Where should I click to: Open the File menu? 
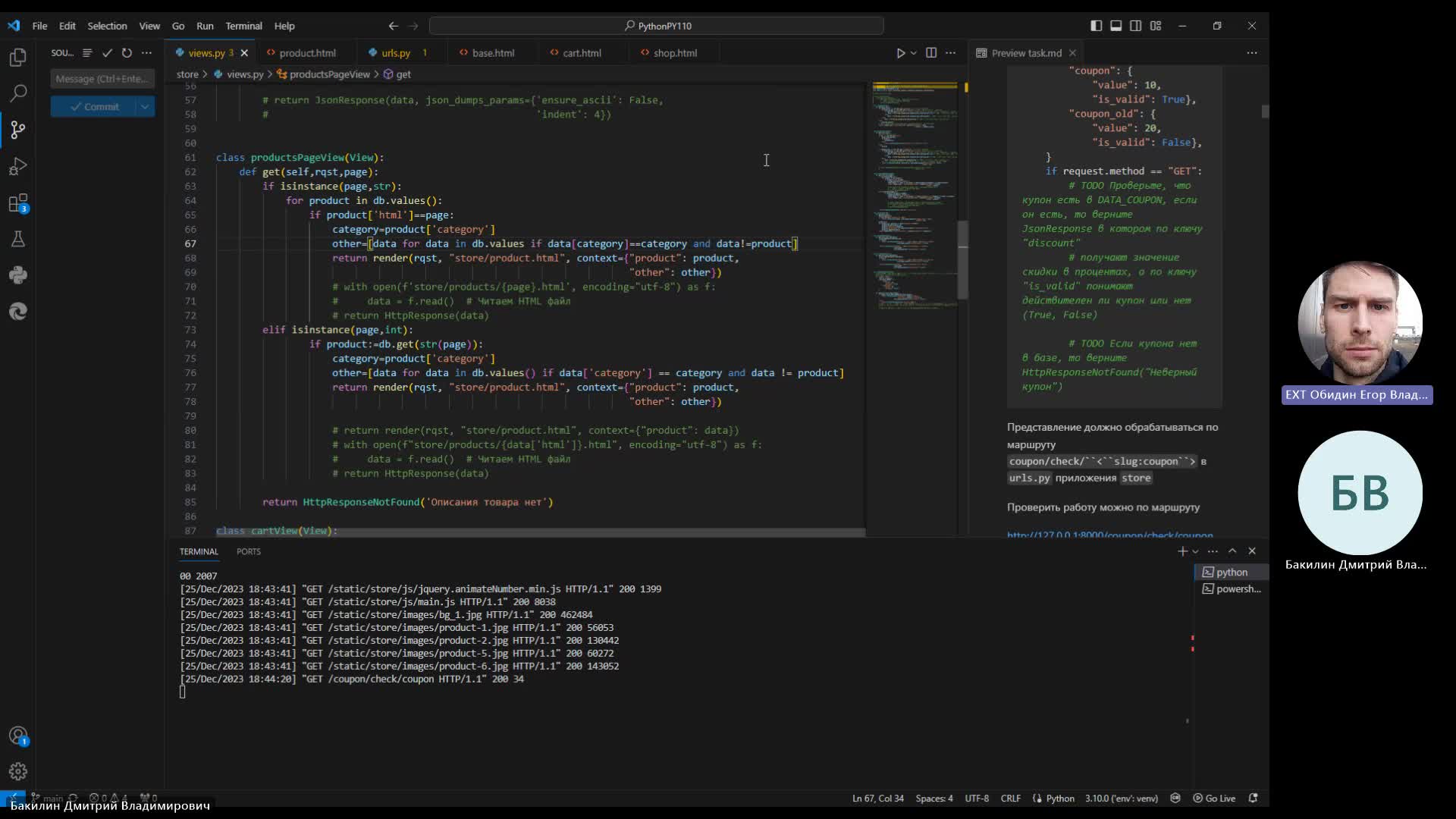tap(39, 26)
